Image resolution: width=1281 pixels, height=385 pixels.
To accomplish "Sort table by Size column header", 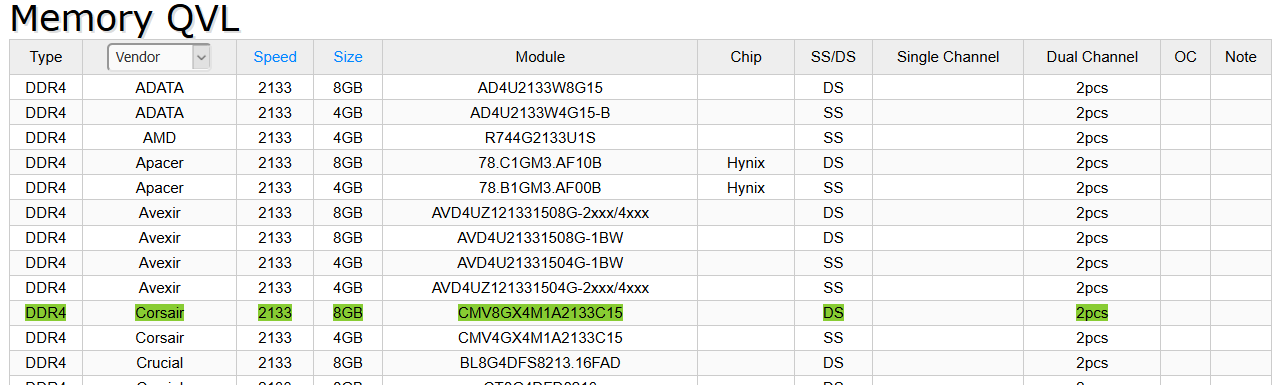I will point(348,57).
